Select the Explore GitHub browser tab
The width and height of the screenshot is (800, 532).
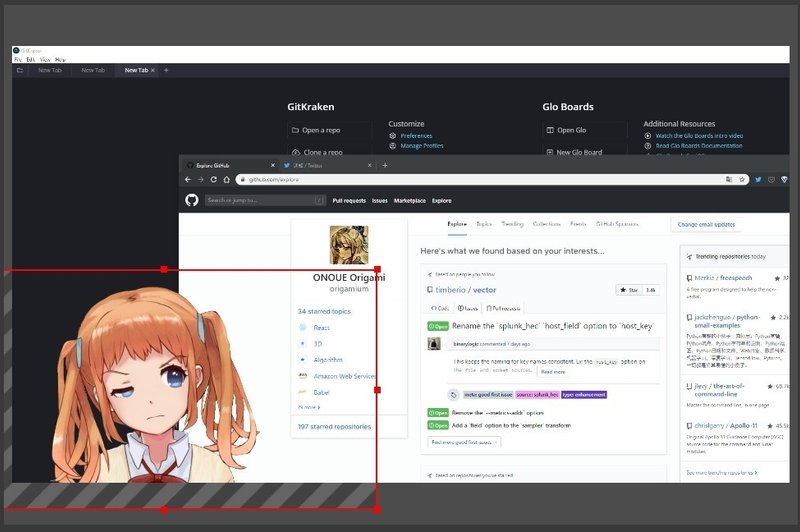pyautogui.click(x=231, y=165)
